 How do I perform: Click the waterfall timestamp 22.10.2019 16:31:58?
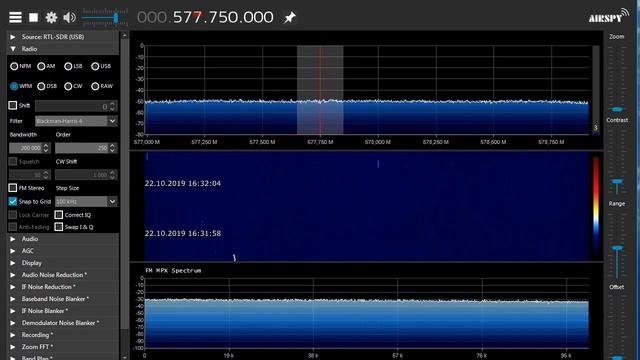pyautogui.click(x=183, y=233)
